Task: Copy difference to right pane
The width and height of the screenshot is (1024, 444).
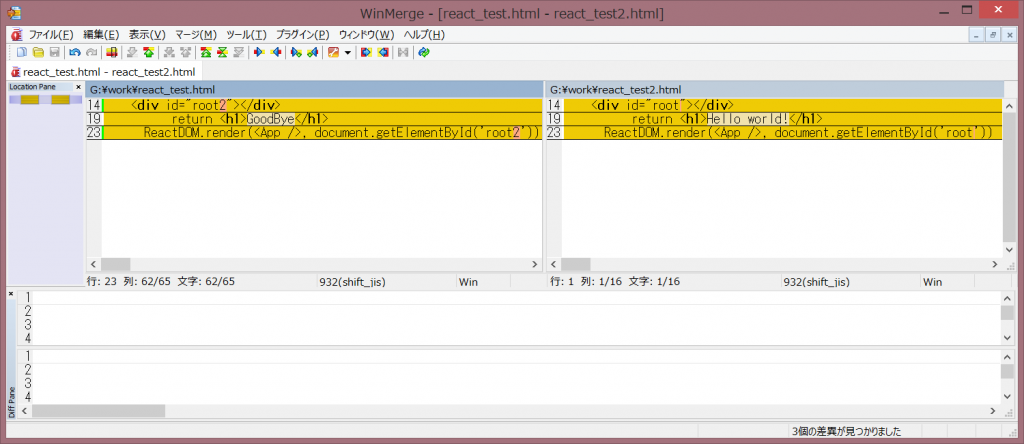Action: point(259,52)
